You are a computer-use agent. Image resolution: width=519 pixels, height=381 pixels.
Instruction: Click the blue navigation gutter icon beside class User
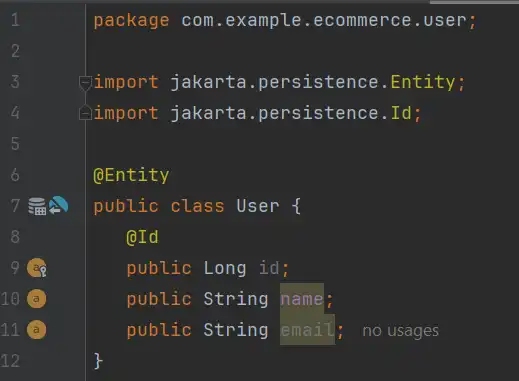[x=59, y=205]
